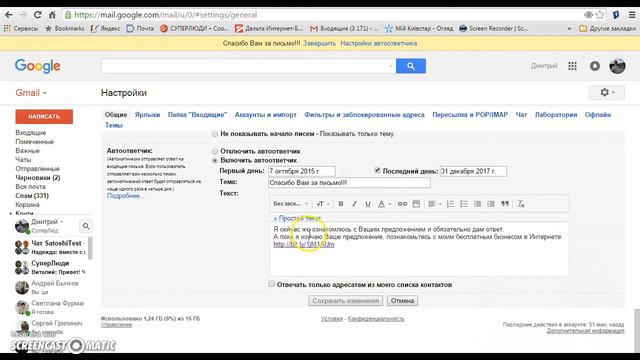Open the Яндекс bookmark

click(105, 29)
